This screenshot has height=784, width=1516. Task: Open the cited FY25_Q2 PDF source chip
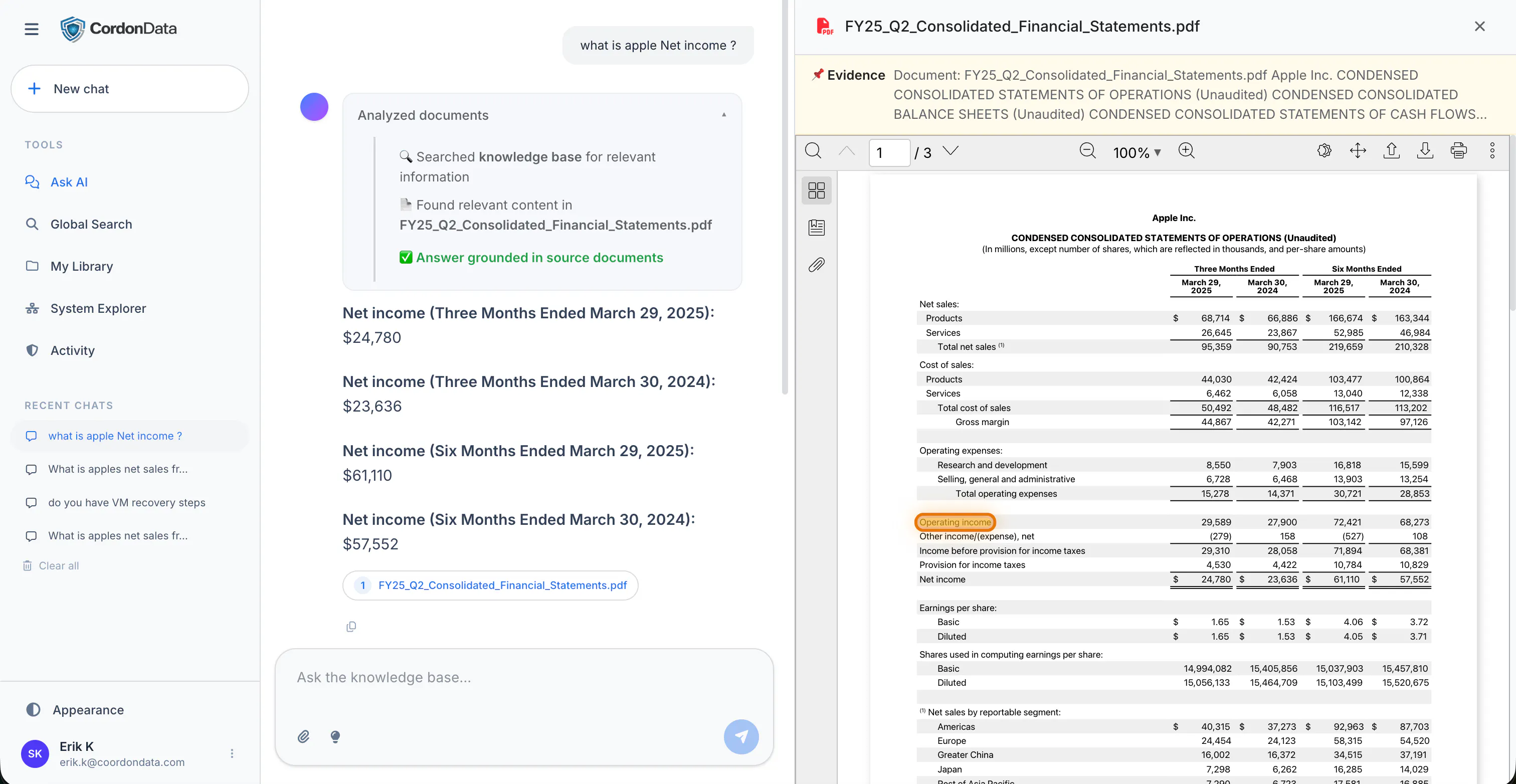[490, 585]
